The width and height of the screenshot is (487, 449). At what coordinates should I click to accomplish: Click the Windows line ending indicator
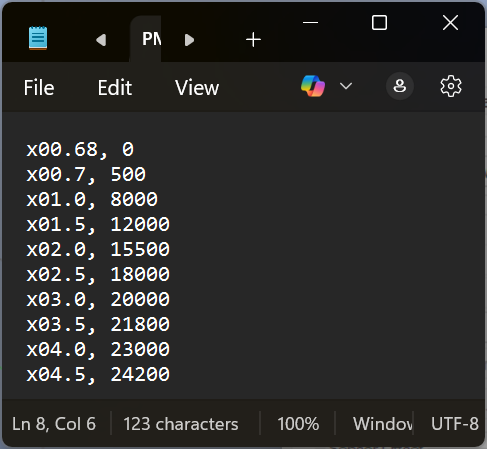point(383,424)
